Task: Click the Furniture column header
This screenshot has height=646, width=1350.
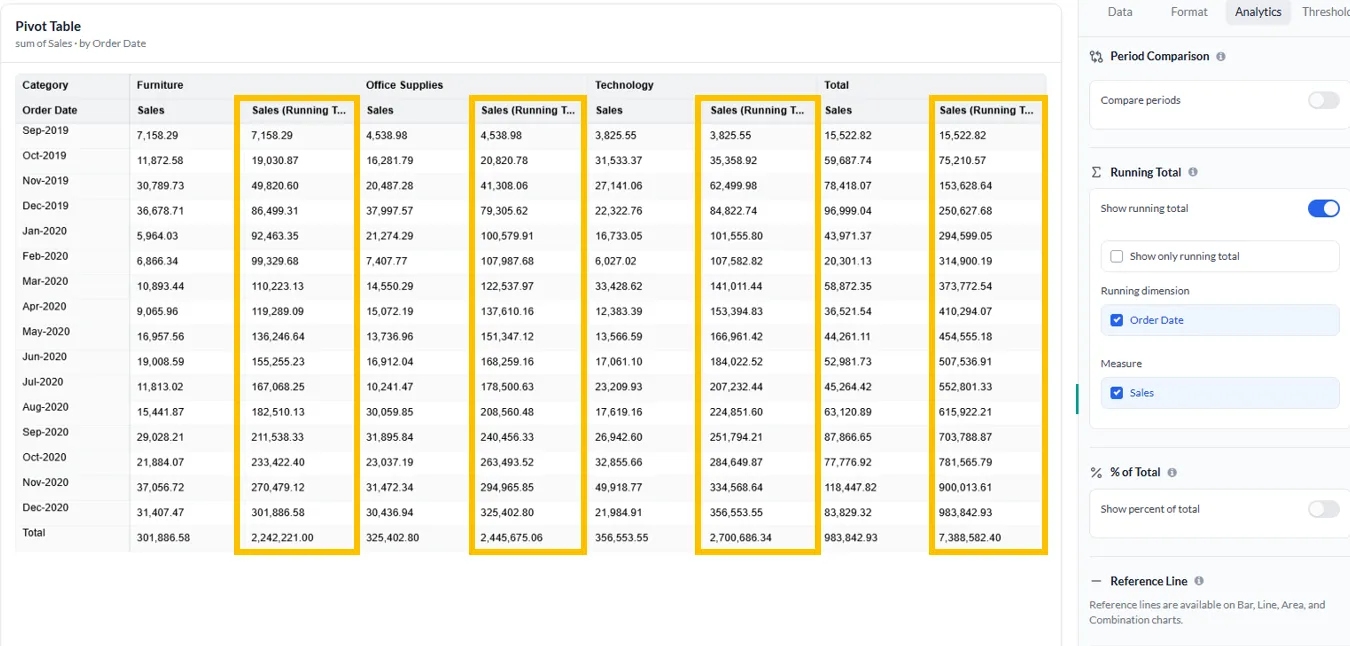Action: [160, 85]
